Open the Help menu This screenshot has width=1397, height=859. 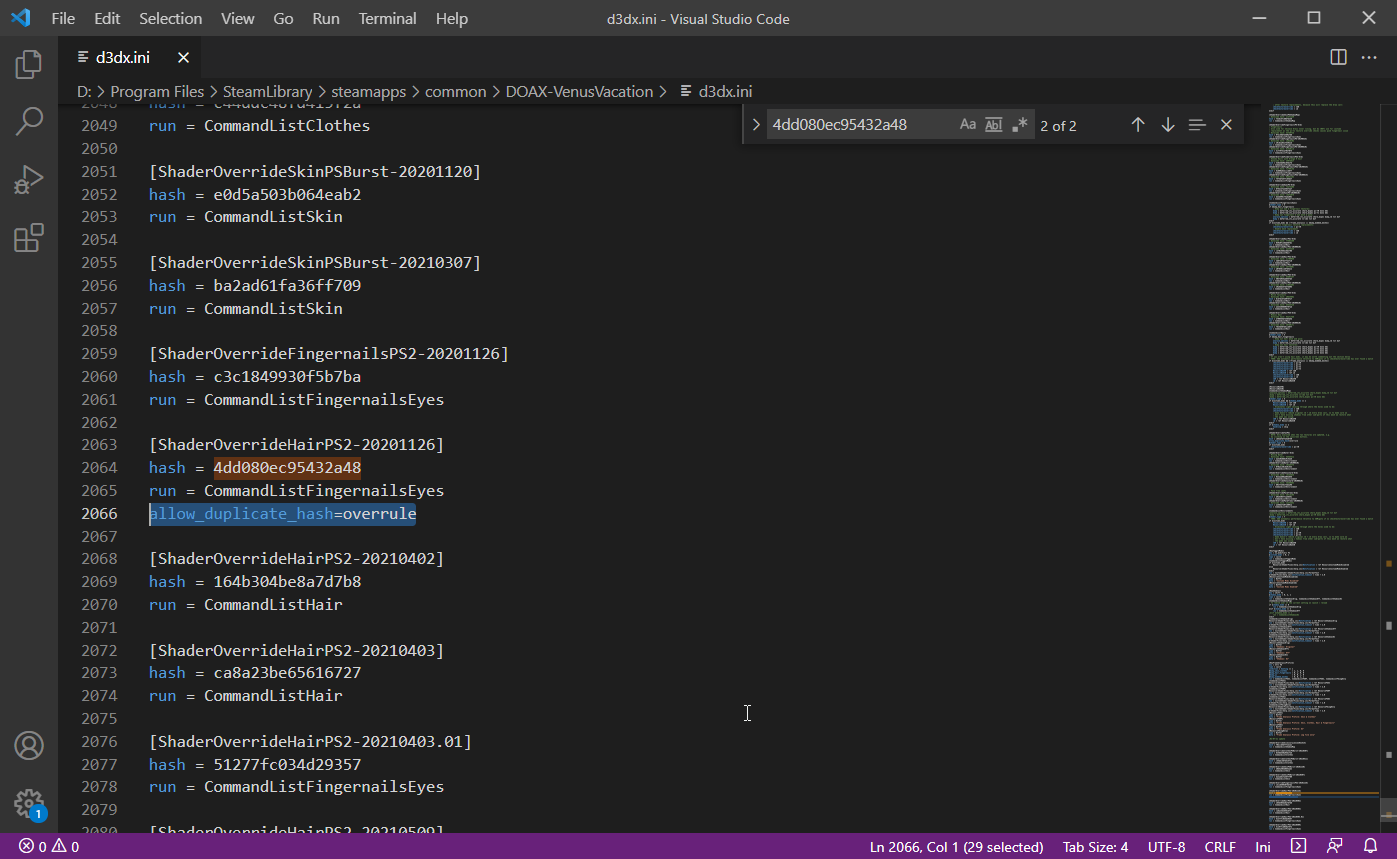pos(452,18)
